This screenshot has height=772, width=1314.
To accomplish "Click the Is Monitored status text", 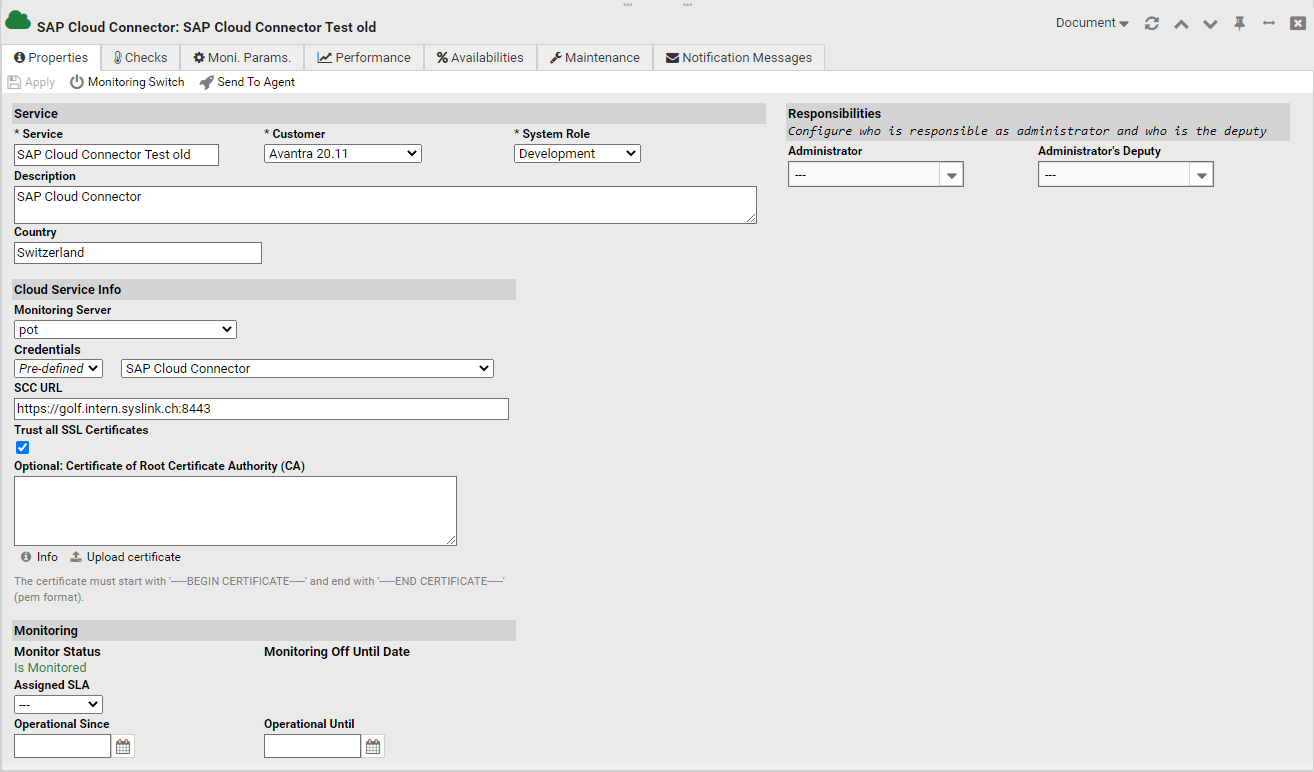I will [x=50, y=668].
